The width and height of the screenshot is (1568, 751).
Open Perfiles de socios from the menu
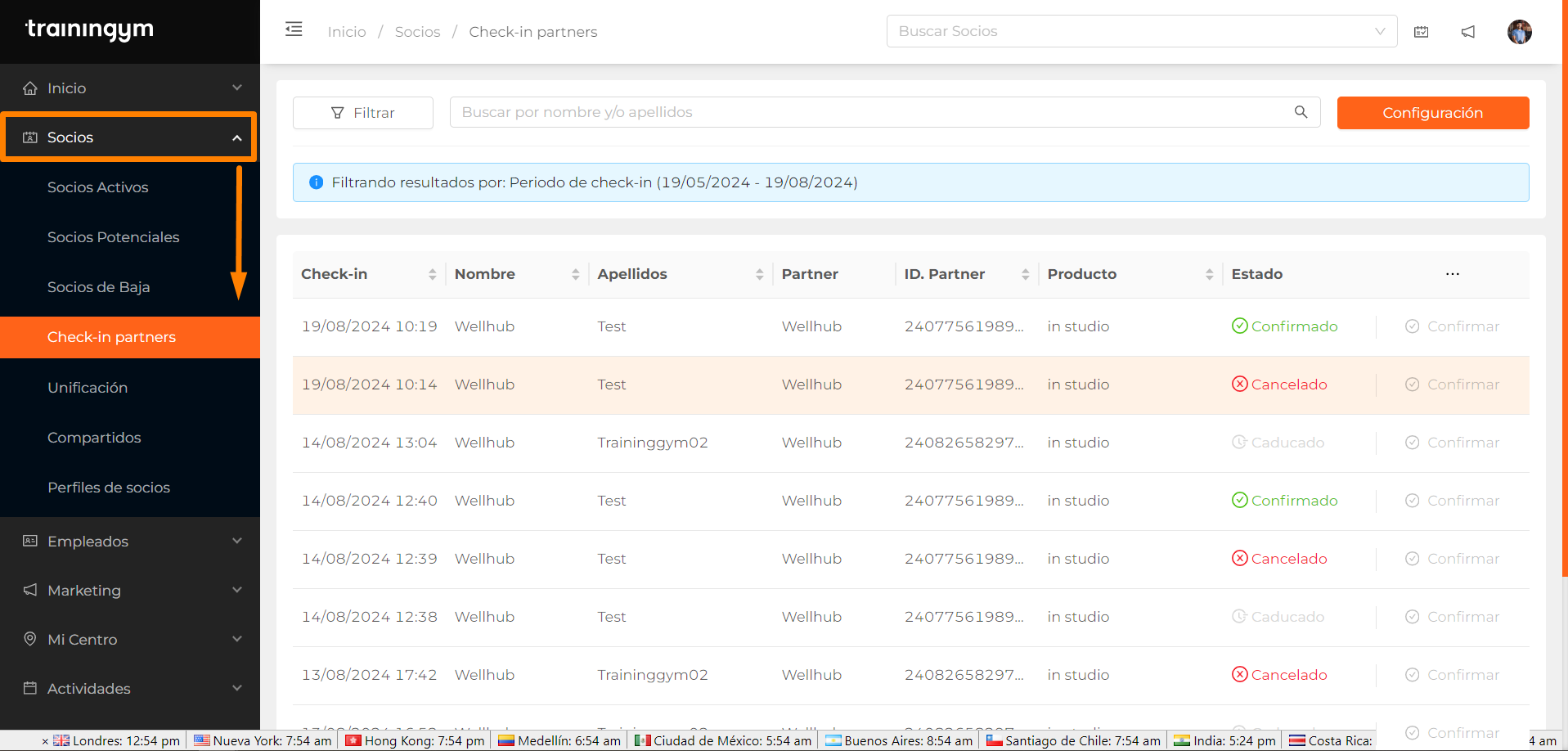coord(109,487)
